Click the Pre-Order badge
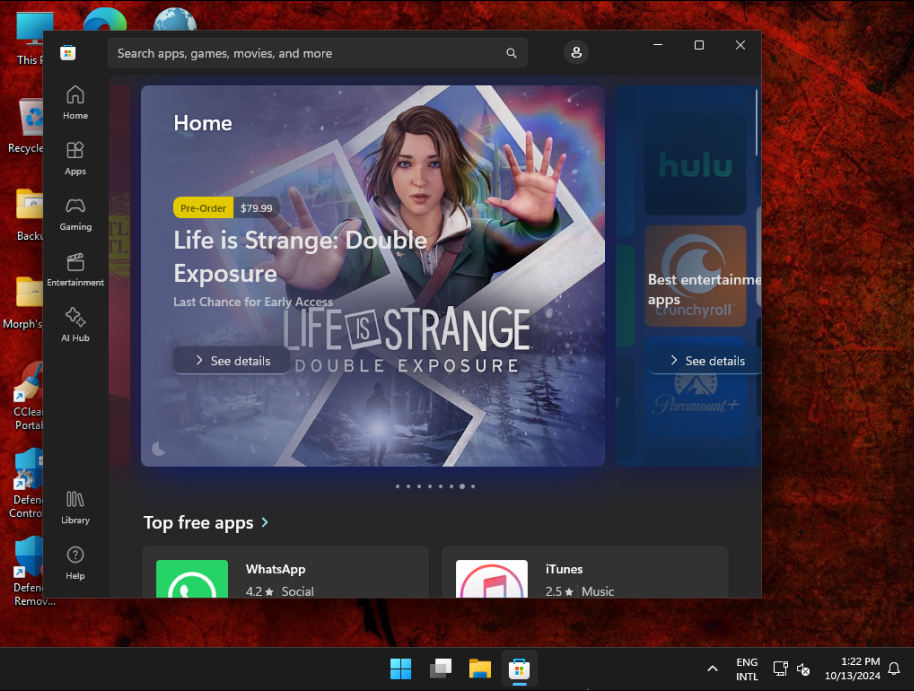The width and height of the screenshot is (914, 691). point(203,208)
